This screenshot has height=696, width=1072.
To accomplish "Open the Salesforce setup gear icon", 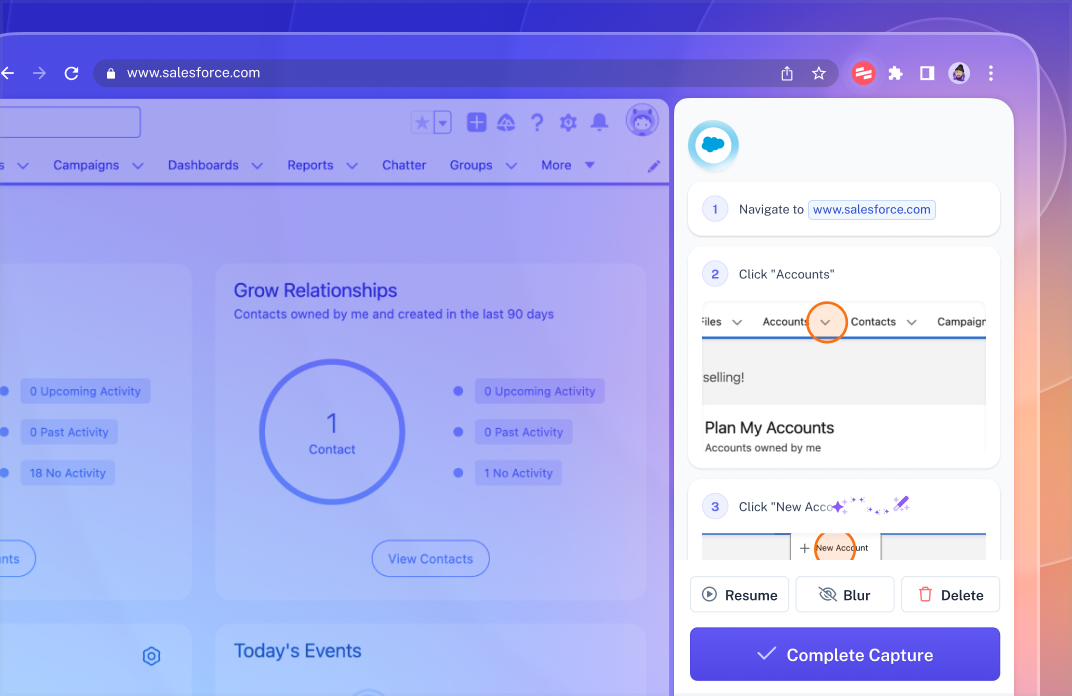I will pyautogui.click(x=568, y=123).
